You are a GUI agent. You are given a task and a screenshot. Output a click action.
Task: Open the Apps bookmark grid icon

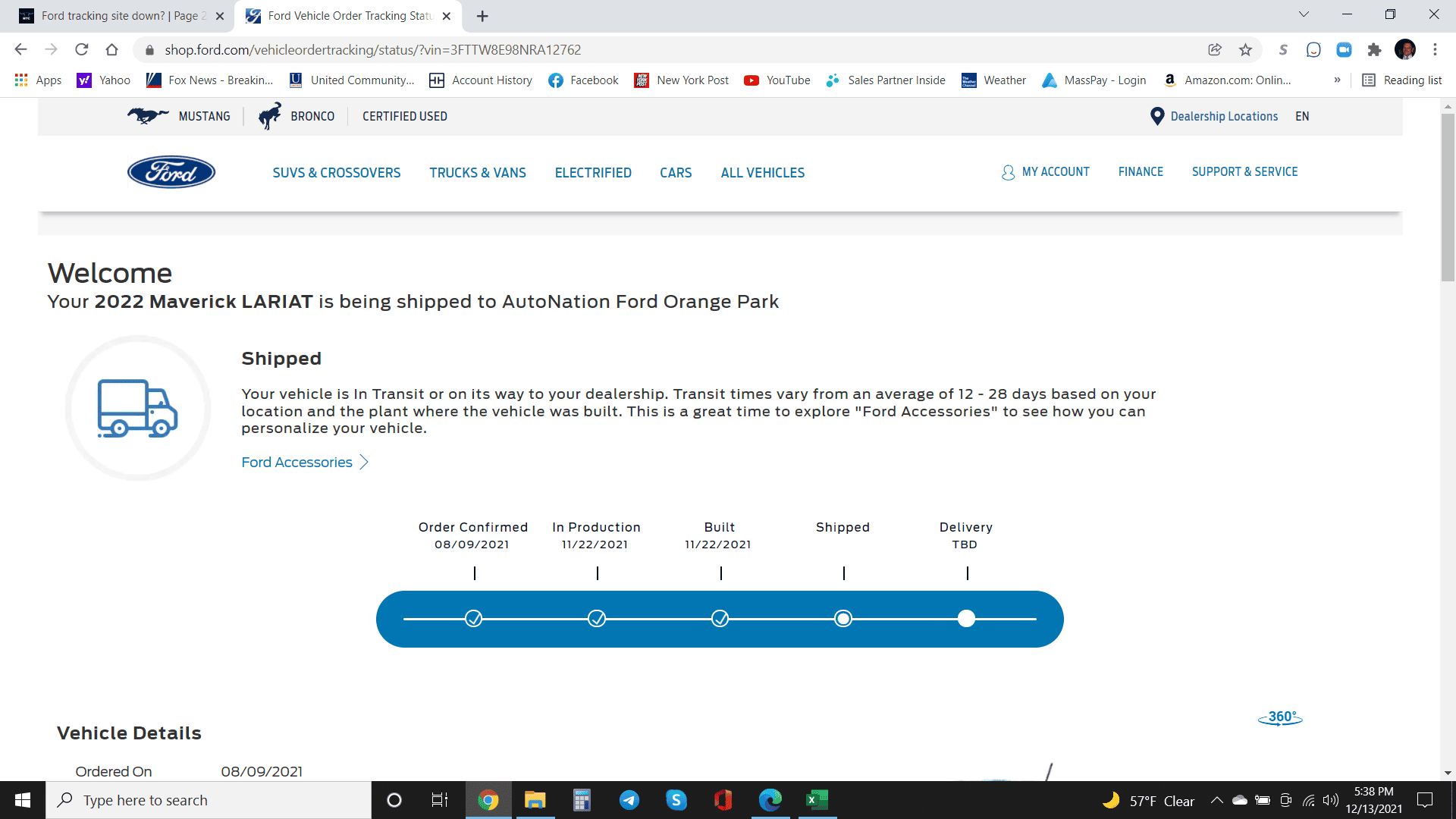click(x=21, y=80)
